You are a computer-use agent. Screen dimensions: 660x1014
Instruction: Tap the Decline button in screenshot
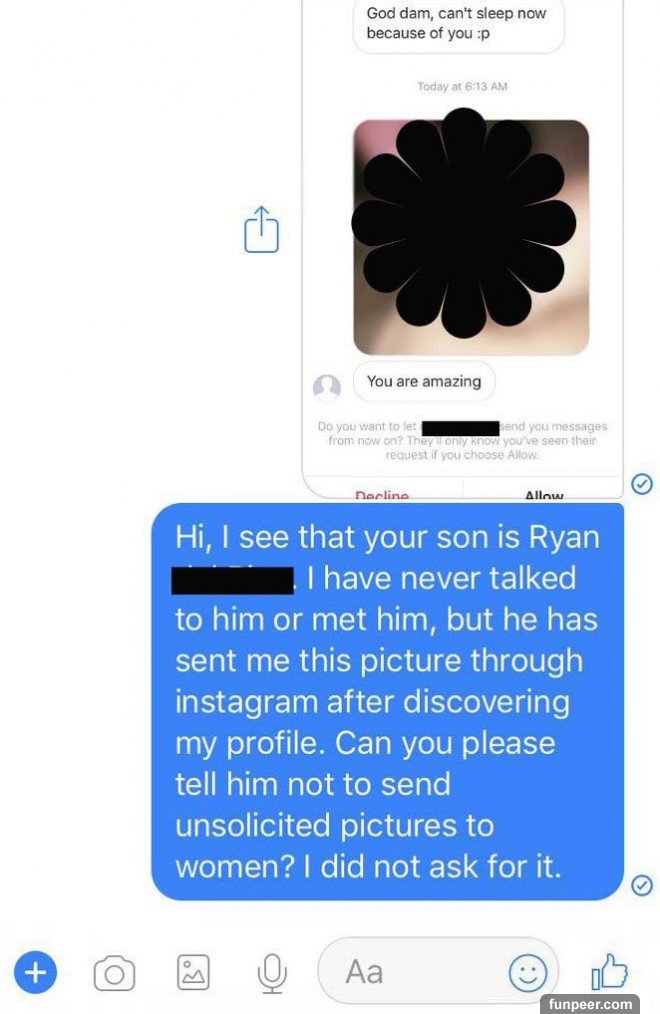click(x=382, y=493)
